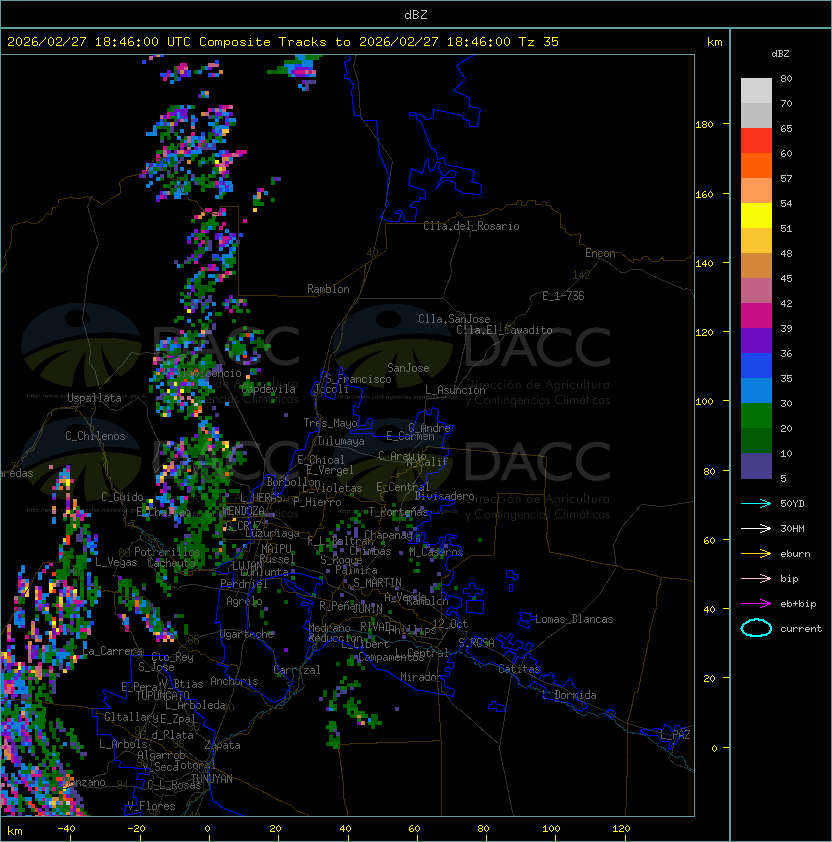This screenshot has height=842, width=832.
Task: Click the 'Mirador' map label
Action: tap(421, 677)
